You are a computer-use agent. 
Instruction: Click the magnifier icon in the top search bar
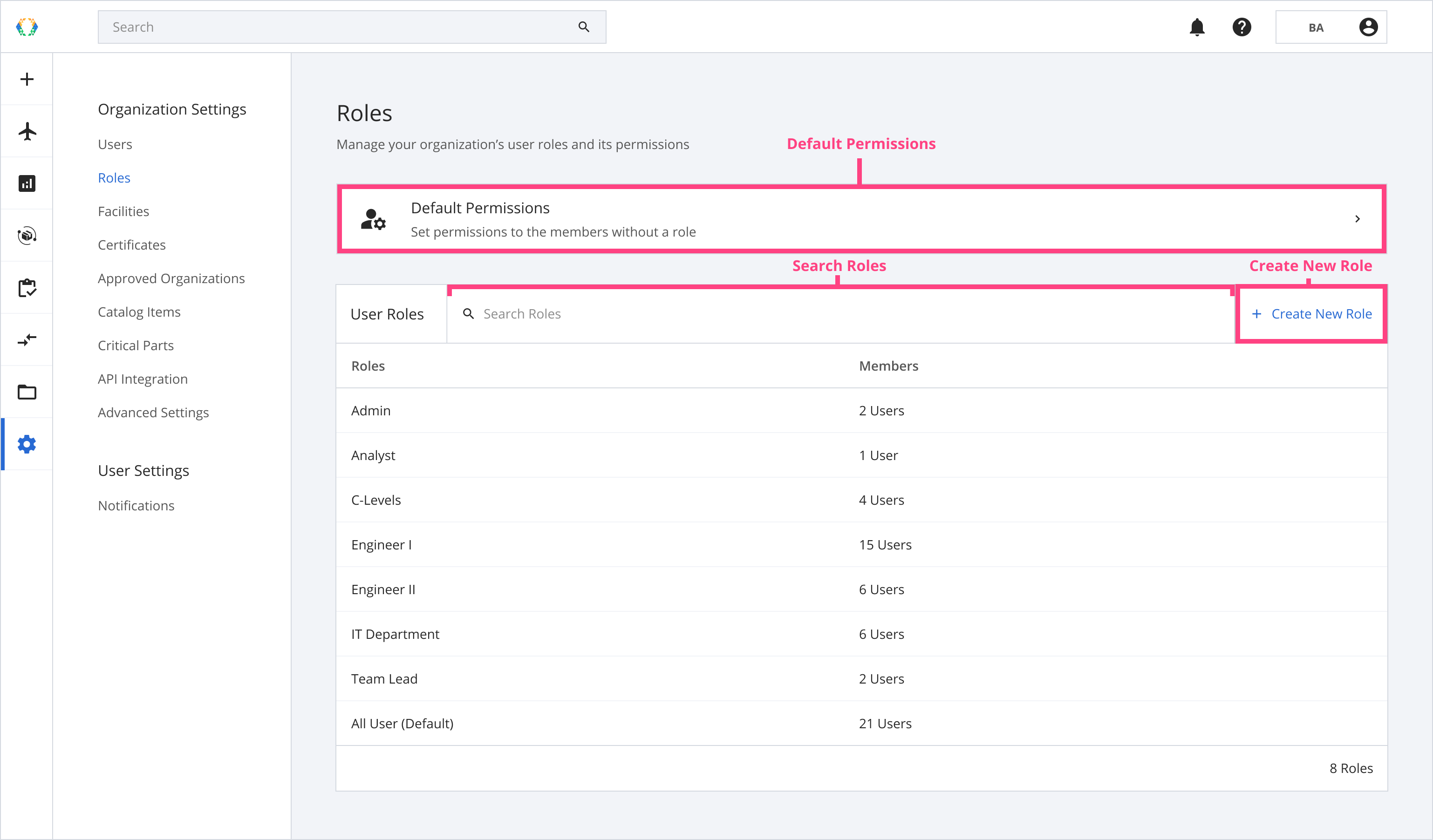[583, 27]
